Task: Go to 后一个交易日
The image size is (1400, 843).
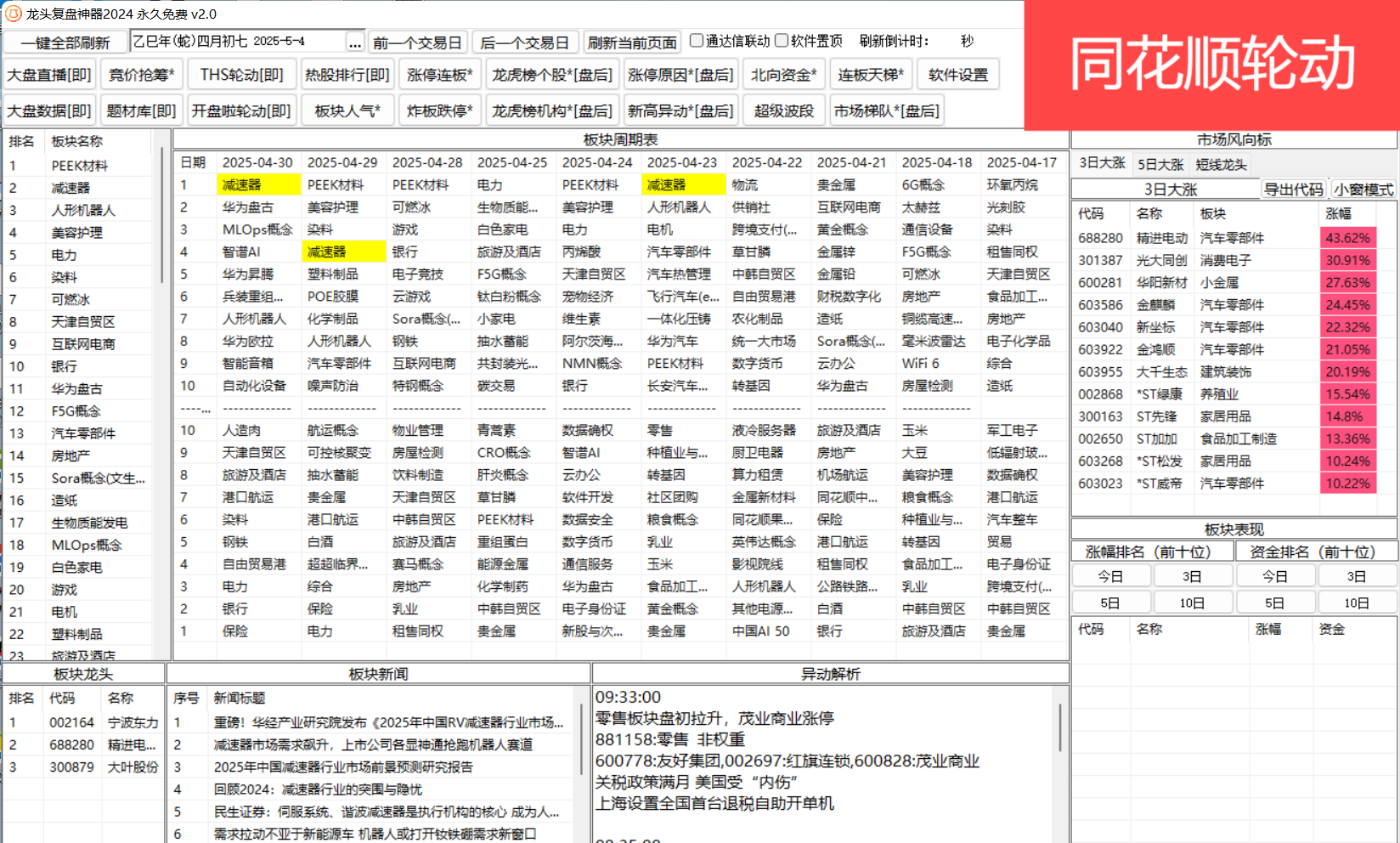Action: coord(525,42)
